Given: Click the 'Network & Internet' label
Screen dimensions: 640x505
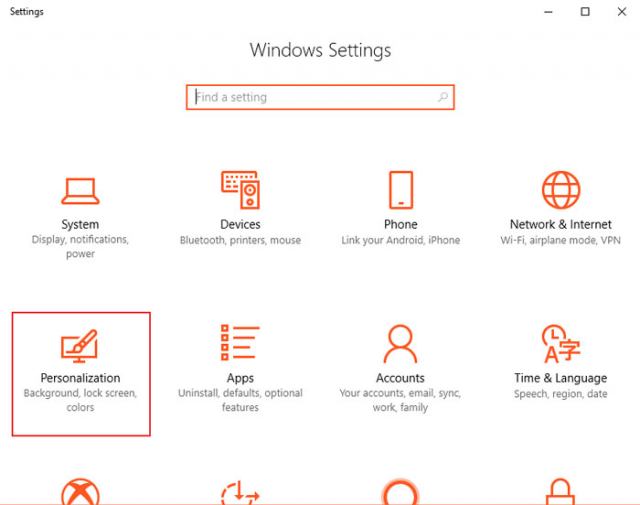Looking at the screenshot, I should click(561, 224).
